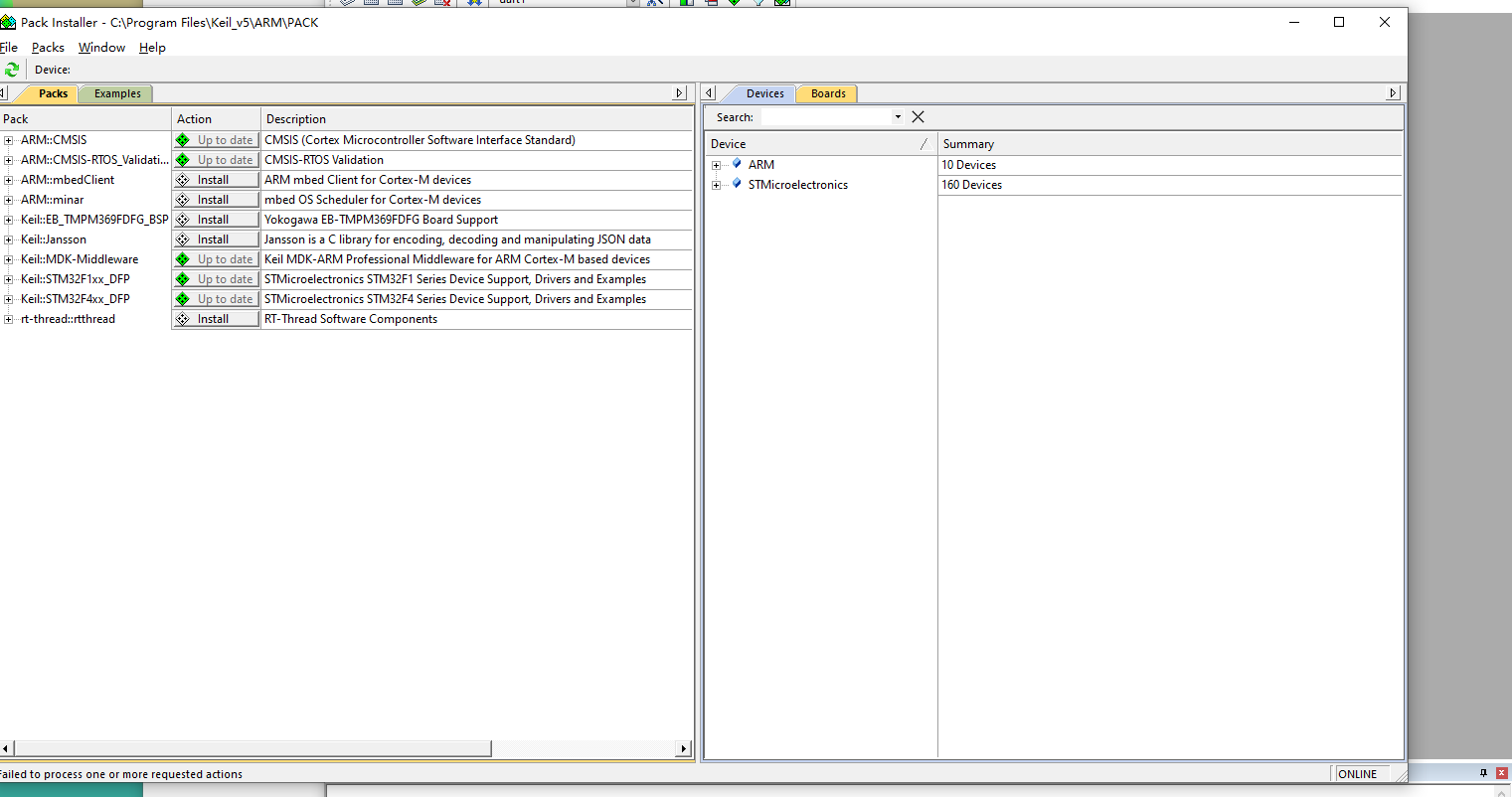Click the status bar resize grip icon
The width and height of the screenshot is (1512, 797).
click(x=1401, y=774)
